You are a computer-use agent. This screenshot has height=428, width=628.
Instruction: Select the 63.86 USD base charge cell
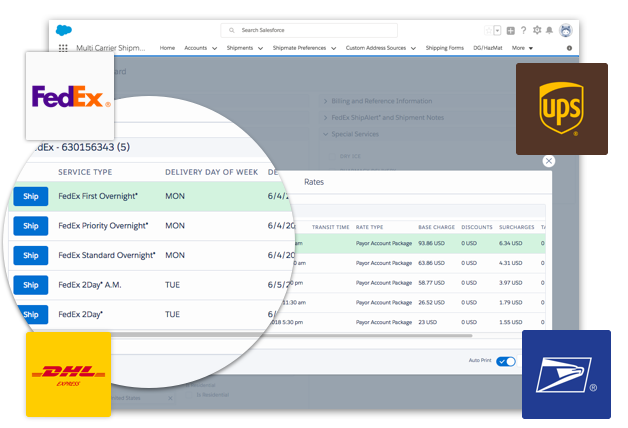tap(431, 263)
